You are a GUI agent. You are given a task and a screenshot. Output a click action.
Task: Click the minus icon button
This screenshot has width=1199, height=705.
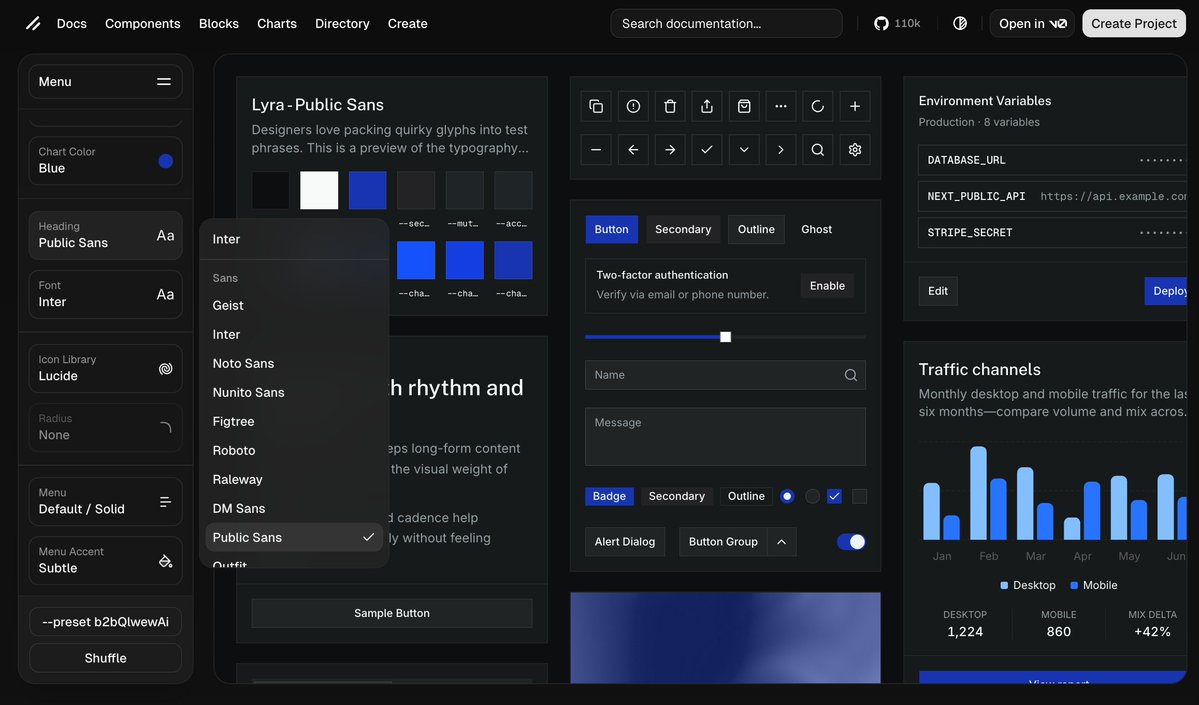coord(596,150)
